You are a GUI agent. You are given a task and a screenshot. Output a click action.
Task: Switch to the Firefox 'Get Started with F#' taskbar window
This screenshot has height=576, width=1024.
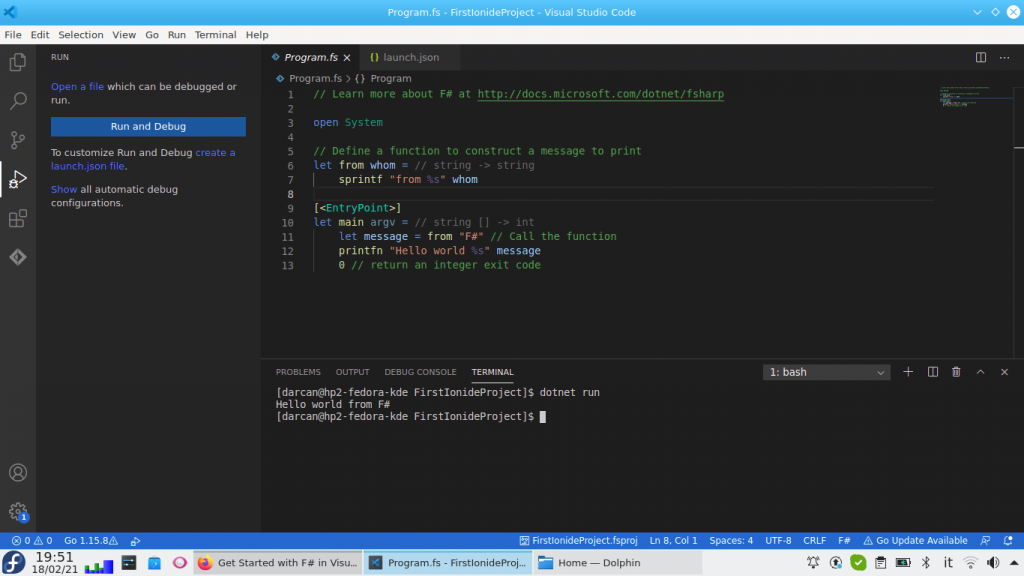[x=278, y=563]
